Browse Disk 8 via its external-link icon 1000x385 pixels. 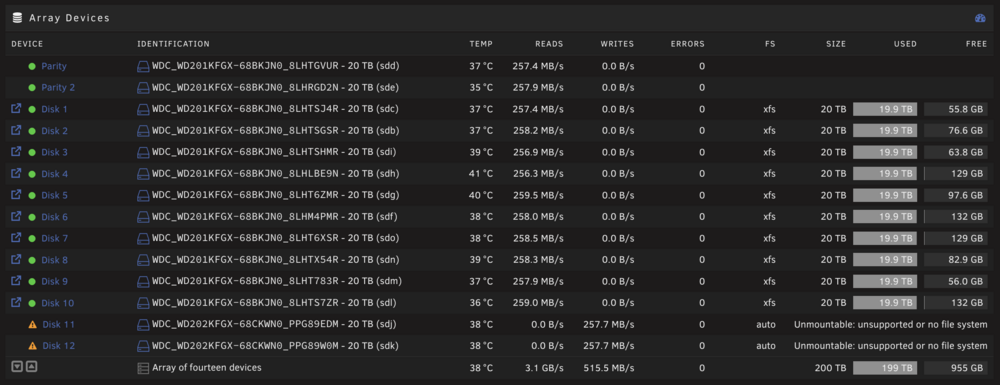(x=17, y=259)
